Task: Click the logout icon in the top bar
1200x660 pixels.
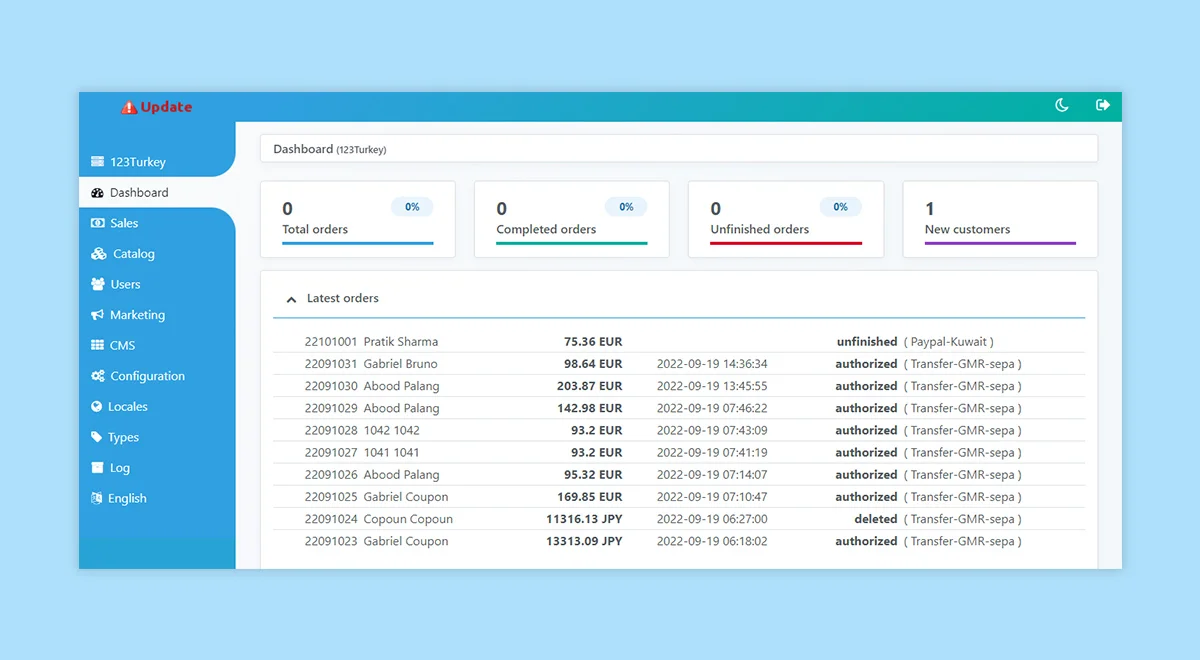Action: [1101, 105]
